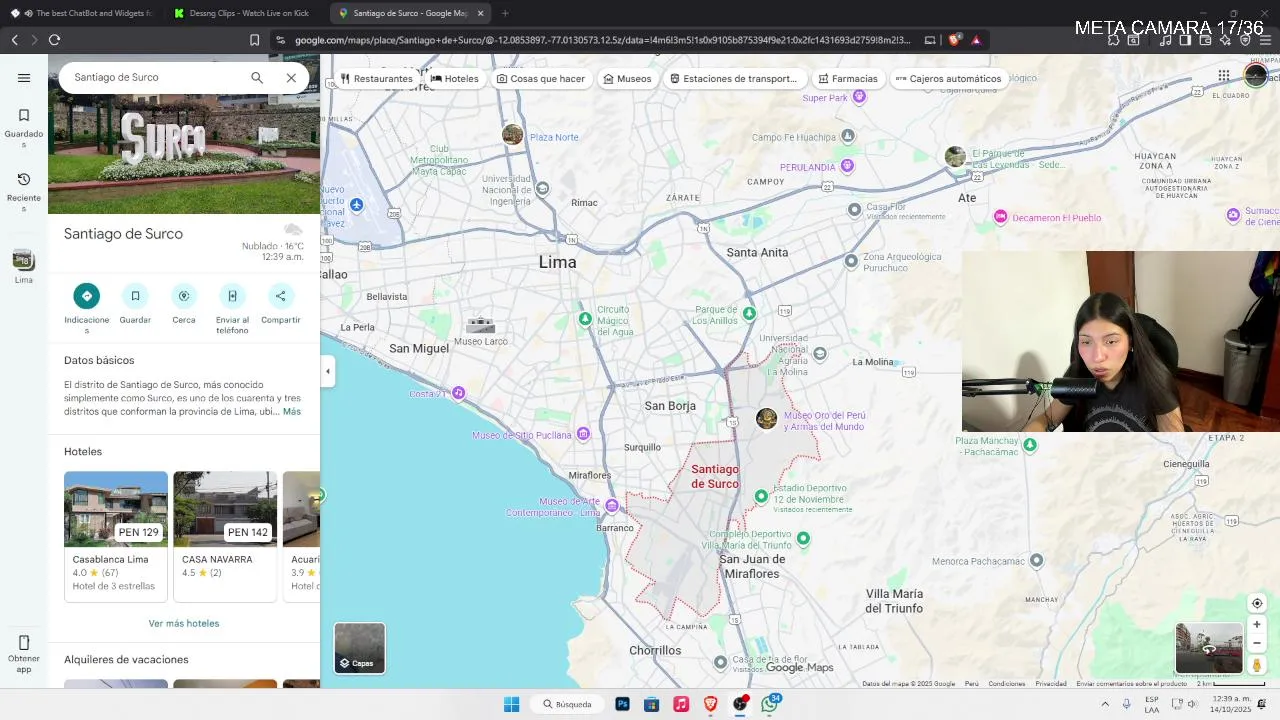Screen dimensions: 1280x720
Task: Click the my-location target button
Action: 1257,603
